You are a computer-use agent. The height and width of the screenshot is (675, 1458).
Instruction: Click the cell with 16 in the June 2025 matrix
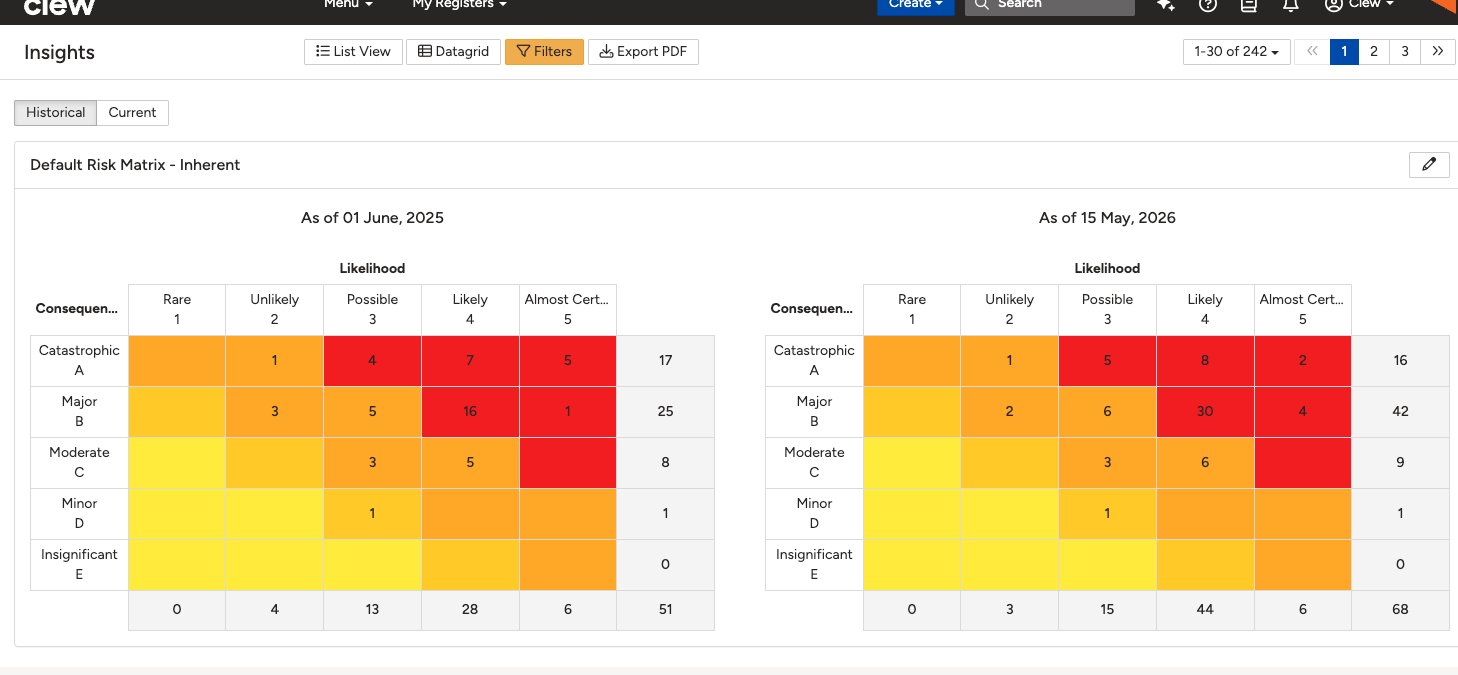(470, 411)
